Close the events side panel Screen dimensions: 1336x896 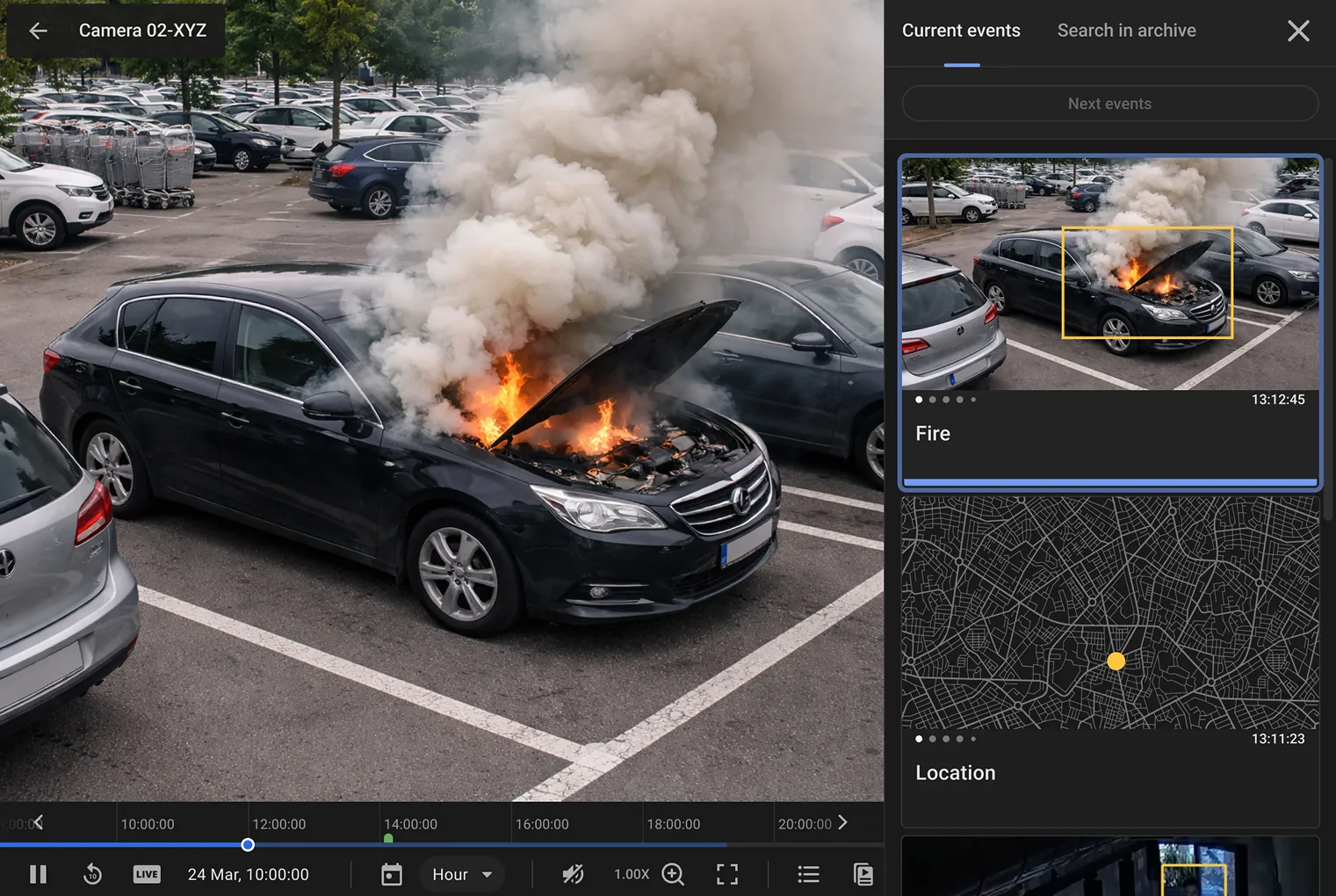[1298, 31]
